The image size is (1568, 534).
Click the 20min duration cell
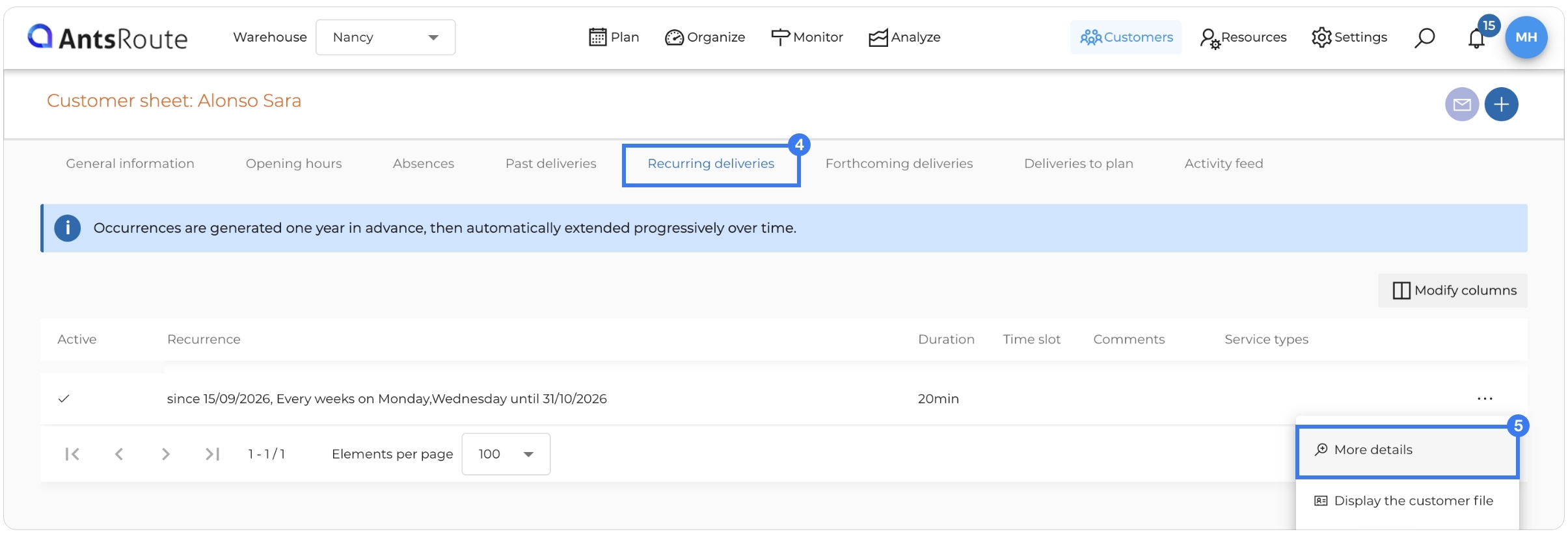938,399
